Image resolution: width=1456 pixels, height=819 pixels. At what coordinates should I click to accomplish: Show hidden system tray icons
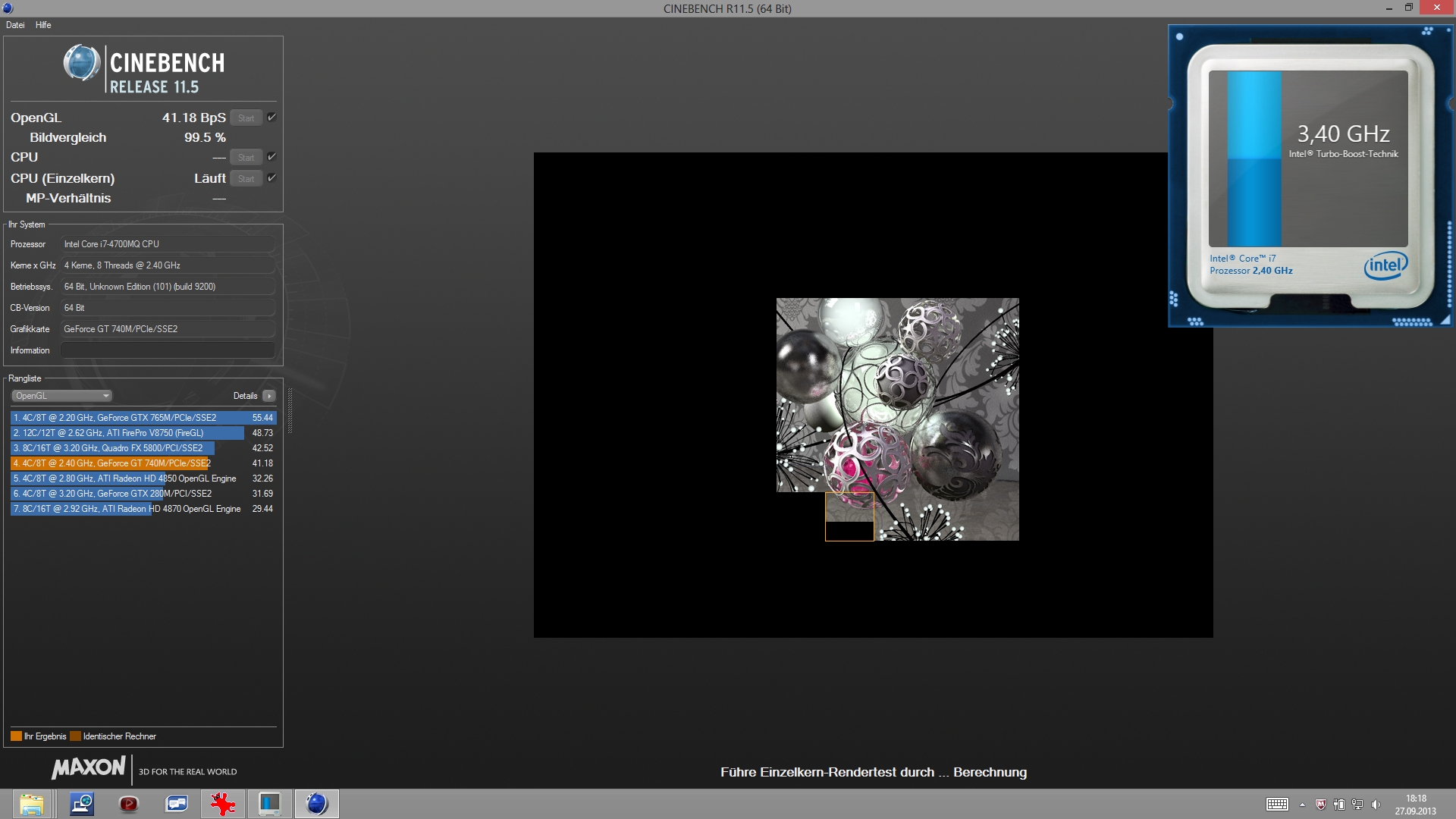(1302, 805)
